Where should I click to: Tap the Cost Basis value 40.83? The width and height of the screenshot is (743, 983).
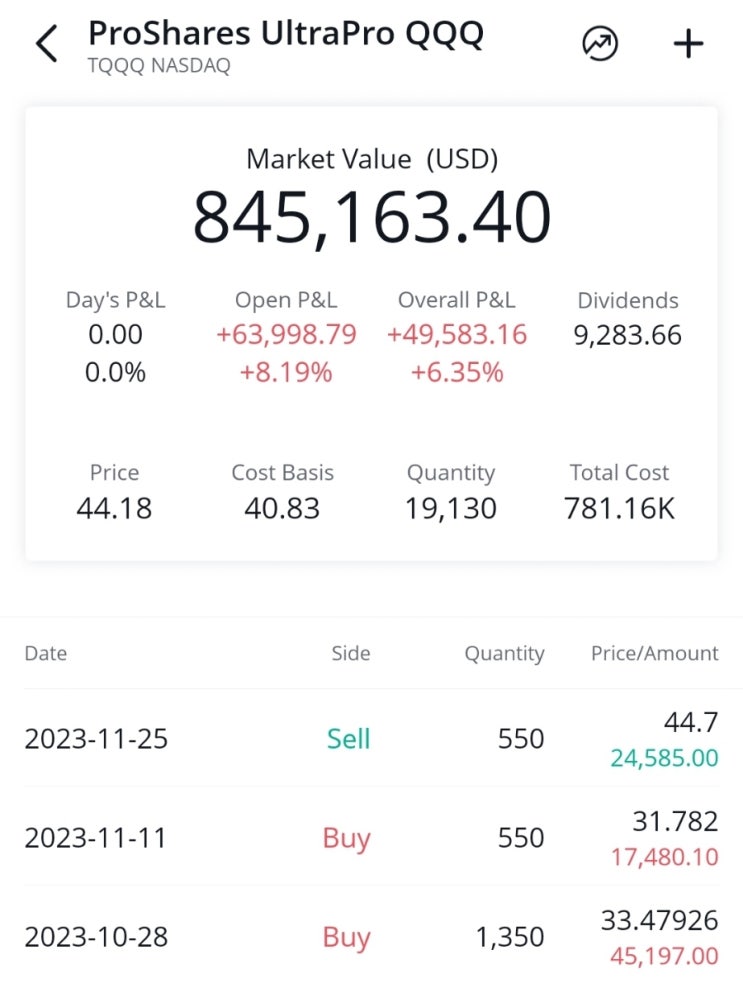[x=282, y=508]
